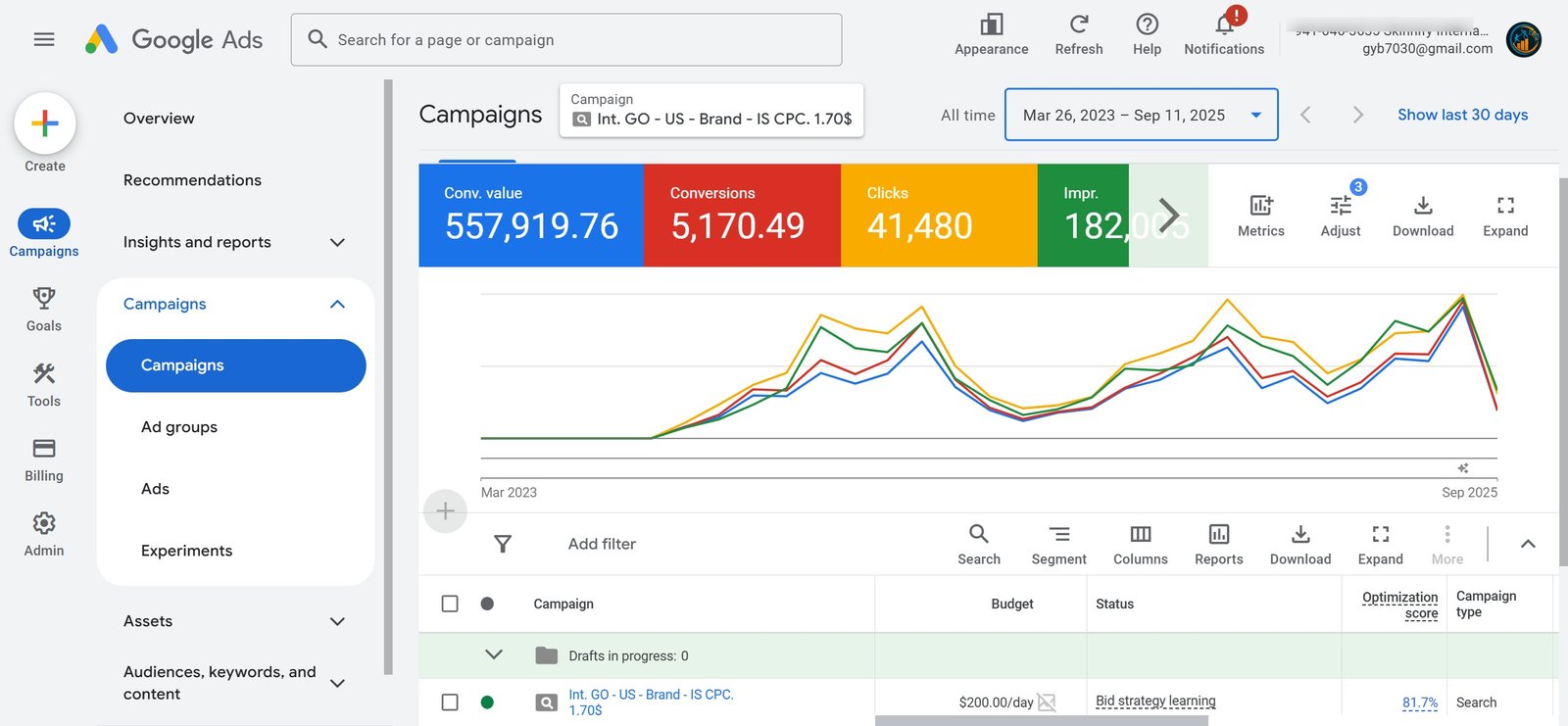Open the Billing card icon

44,448
